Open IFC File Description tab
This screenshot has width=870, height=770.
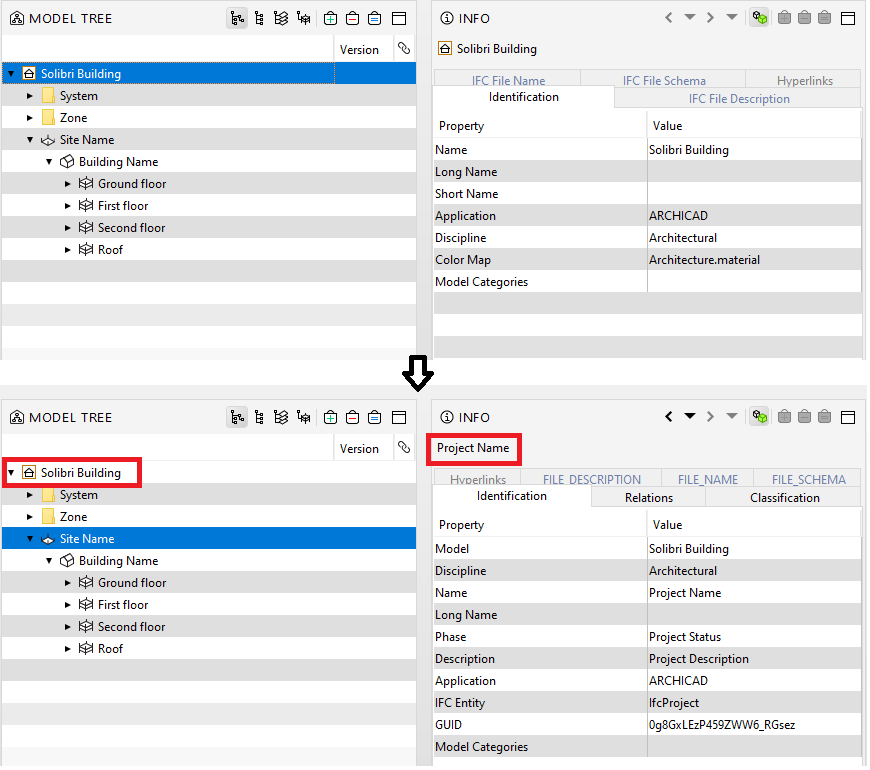(739, 99)
